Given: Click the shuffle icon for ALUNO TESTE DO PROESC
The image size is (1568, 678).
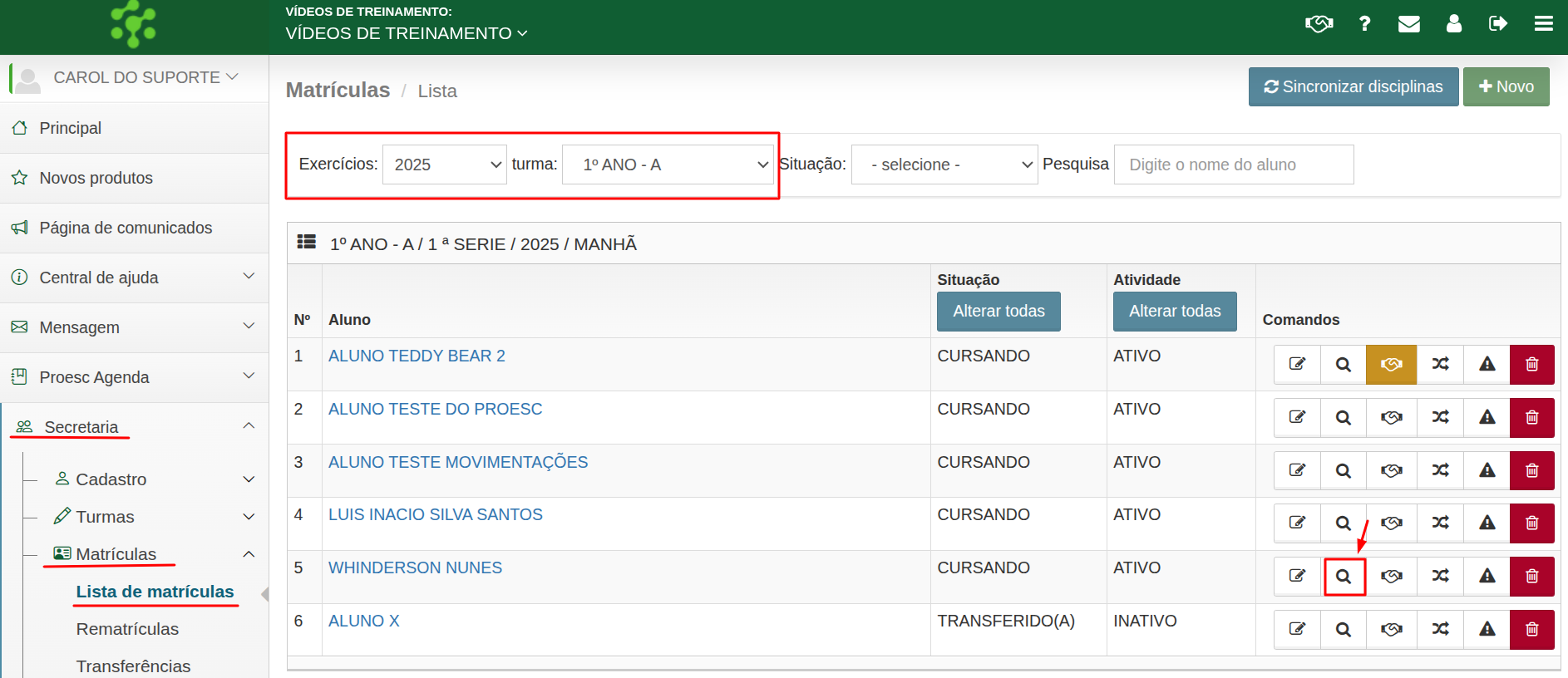Looking at the screenshot, I should click(x=1440, y=418).
